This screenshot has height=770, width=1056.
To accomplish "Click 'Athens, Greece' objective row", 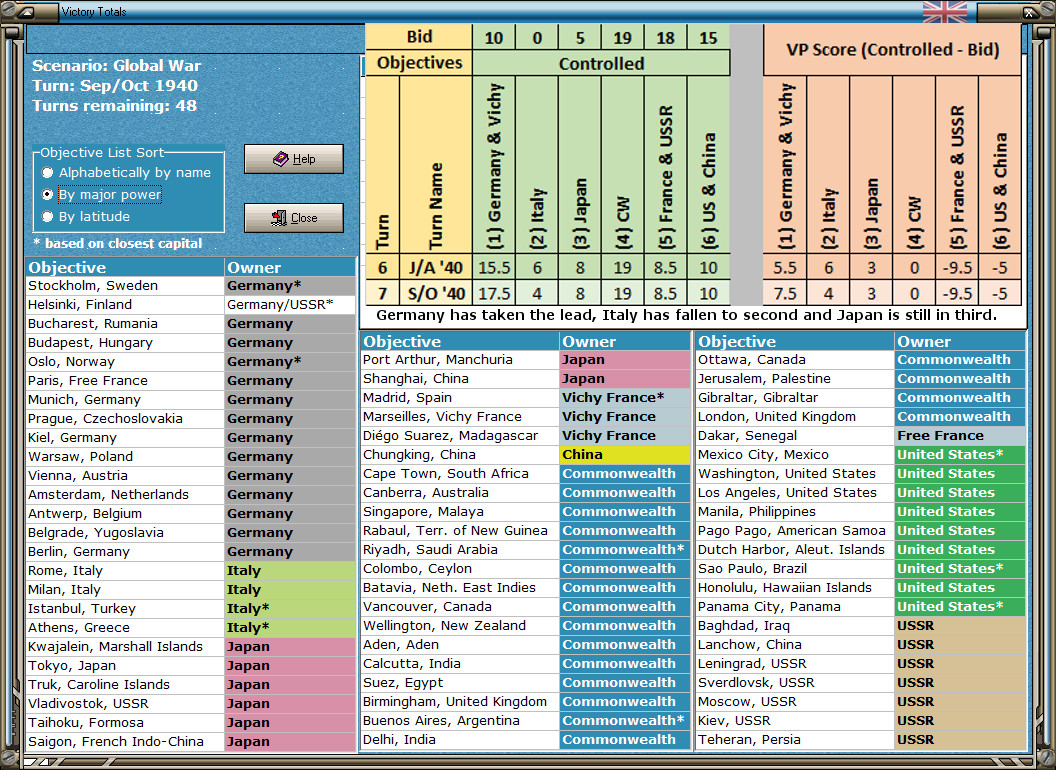I will coord(191,627).
